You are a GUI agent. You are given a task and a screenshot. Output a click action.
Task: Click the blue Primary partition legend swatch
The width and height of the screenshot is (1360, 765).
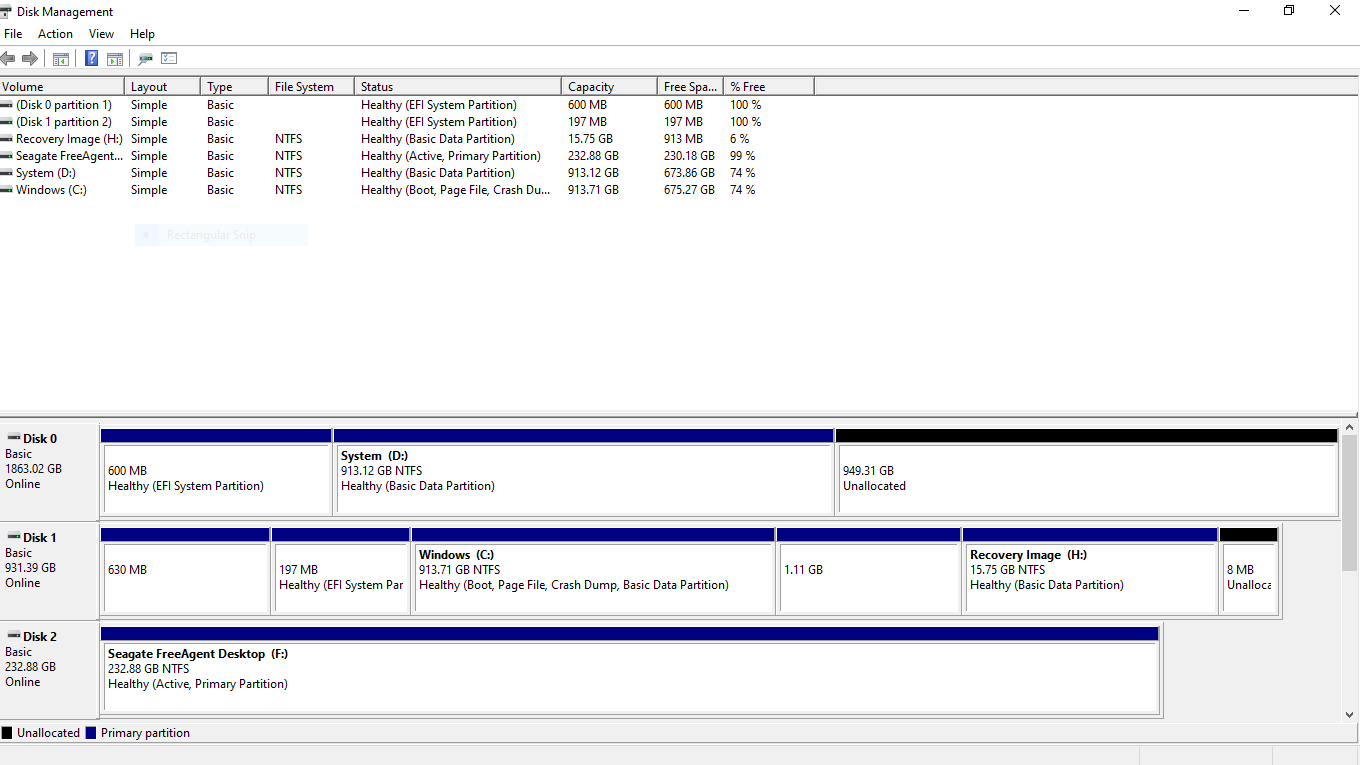point(91,733)
